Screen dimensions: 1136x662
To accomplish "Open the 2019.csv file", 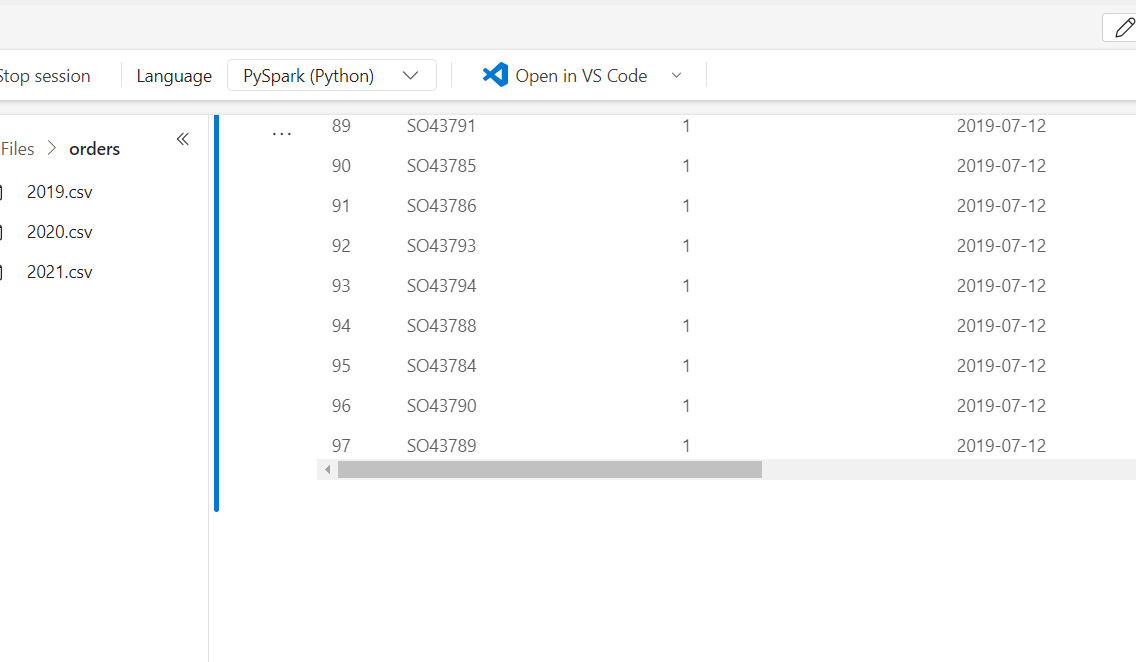I will (59, 191).
